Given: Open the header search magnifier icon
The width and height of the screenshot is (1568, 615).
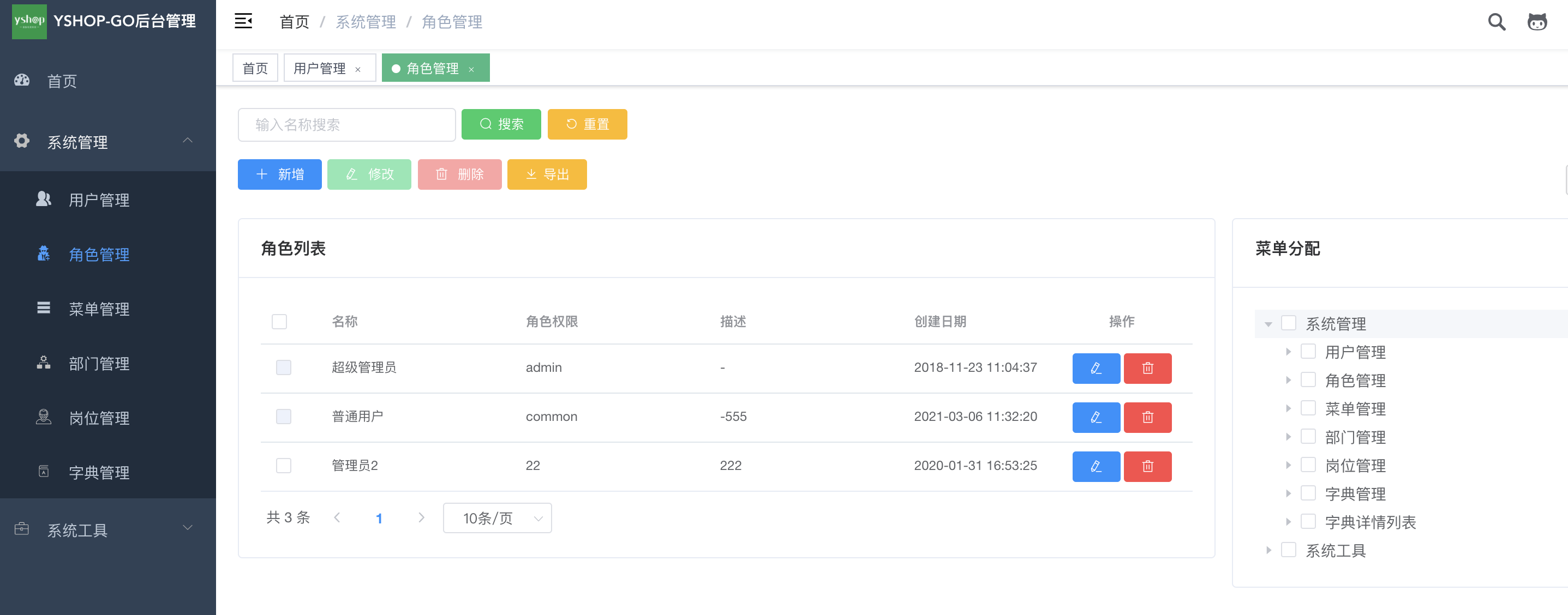Looking at the screenshot, I should tap(1496, 22).
